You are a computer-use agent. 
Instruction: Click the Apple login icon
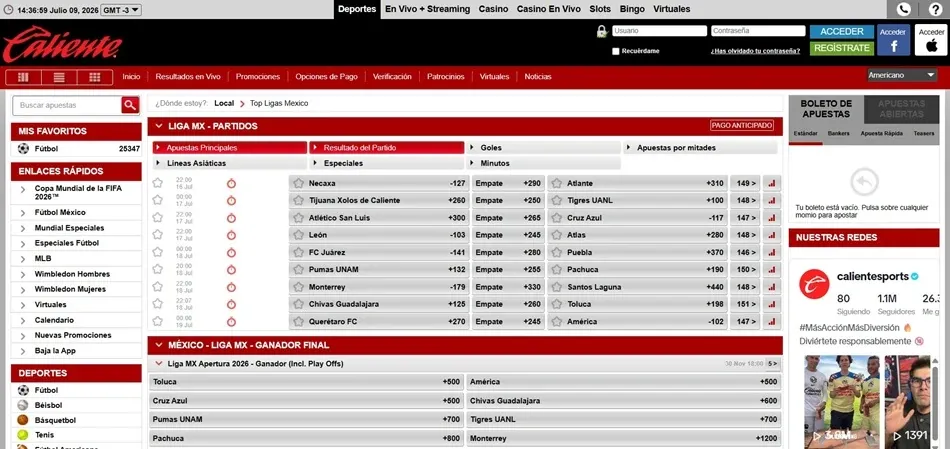931,40
